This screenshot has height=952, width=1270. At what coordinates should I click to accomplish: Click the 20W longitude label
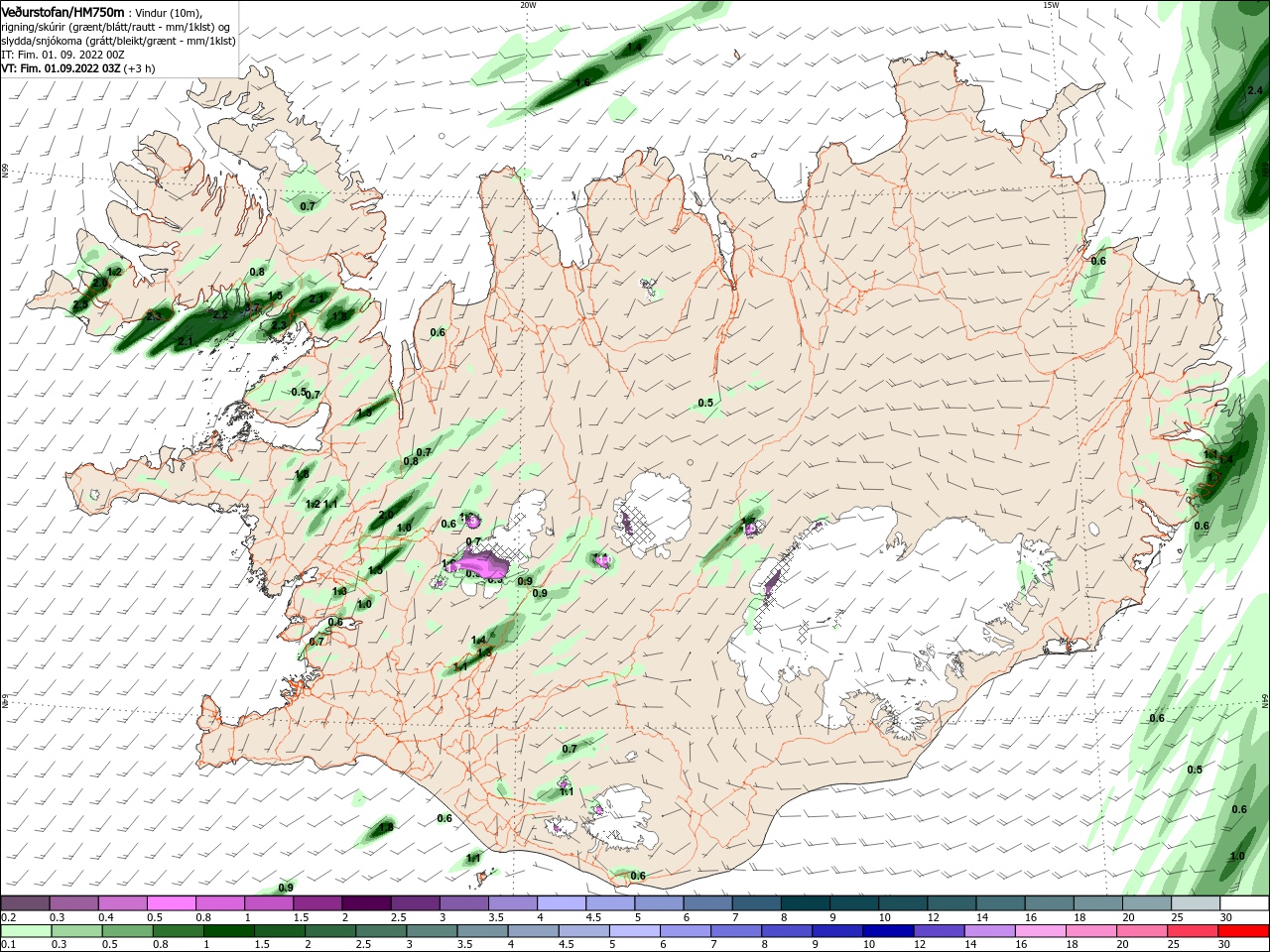(528, 5)
